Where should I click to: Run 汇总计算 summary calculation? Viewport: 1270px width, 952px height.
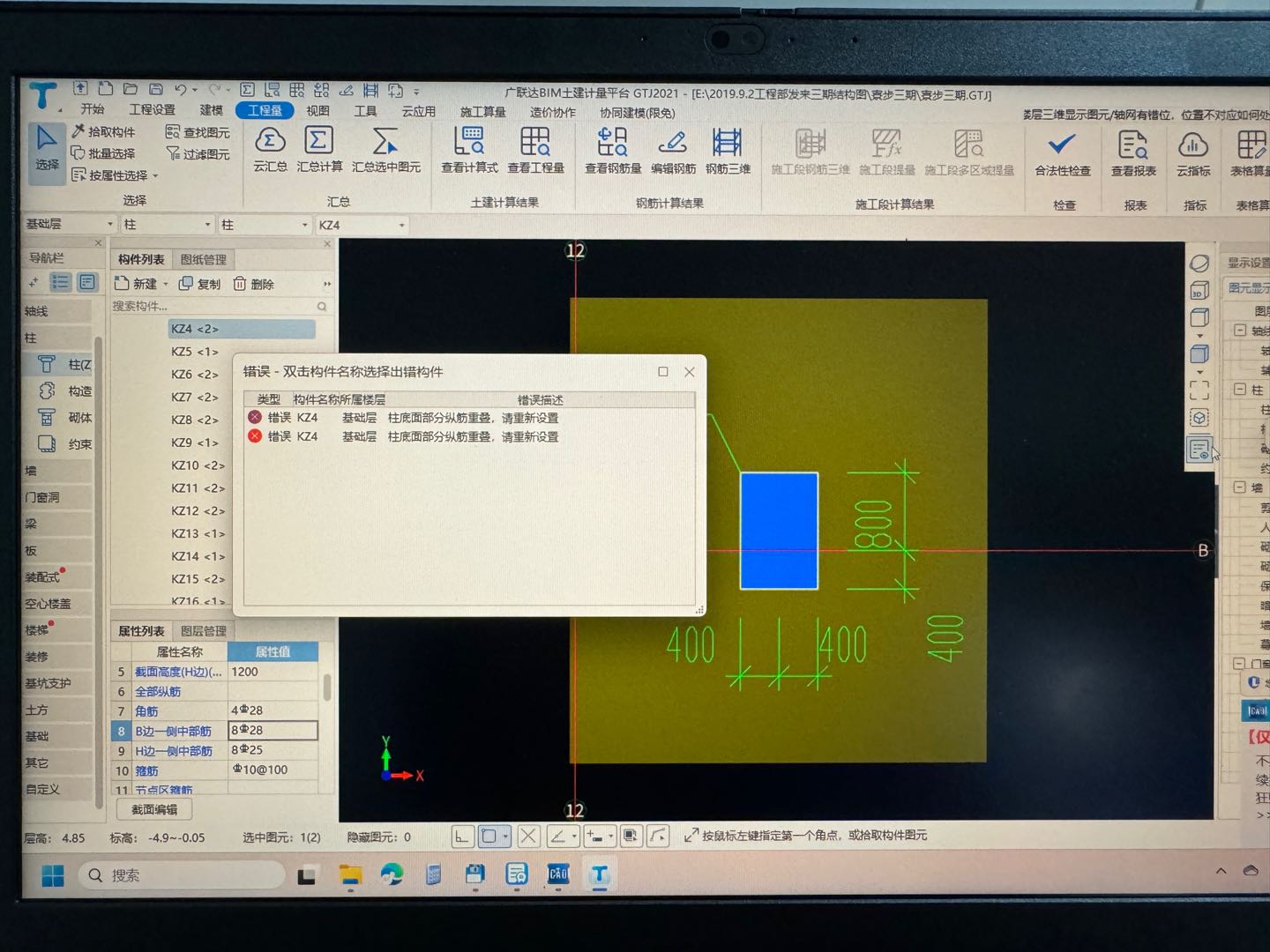tap(319, 149)
